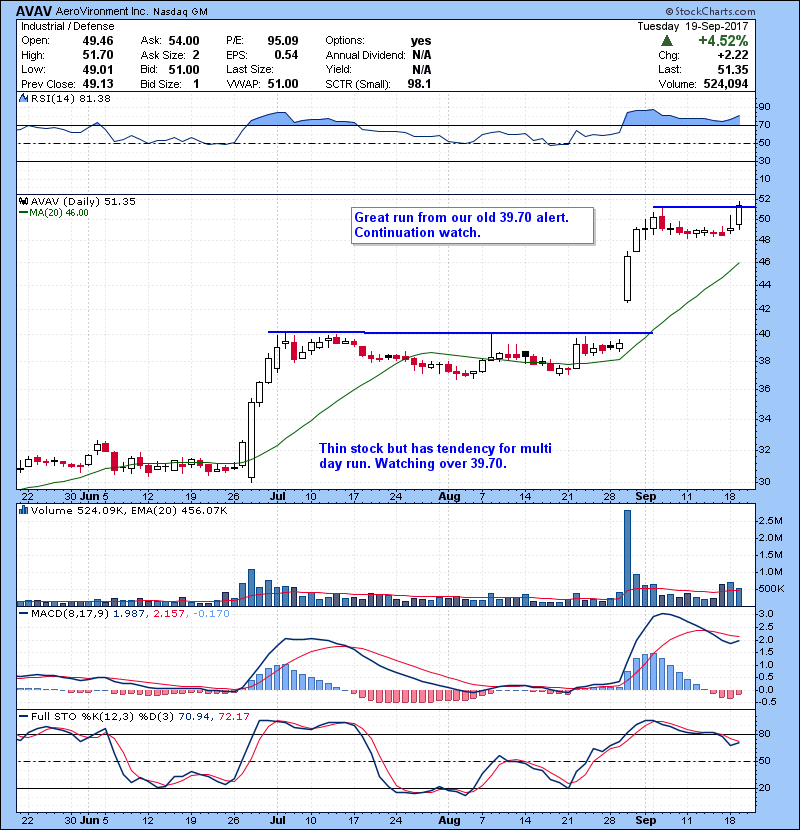Viewport: 800px width, 830px height.
Task: Click the +4.52% percent change
Action: (723, 41)
